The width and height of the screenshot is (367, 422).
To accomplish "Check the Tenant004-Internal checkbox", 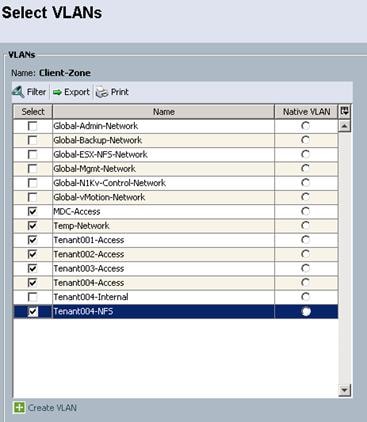I will (x=33, y=297).
